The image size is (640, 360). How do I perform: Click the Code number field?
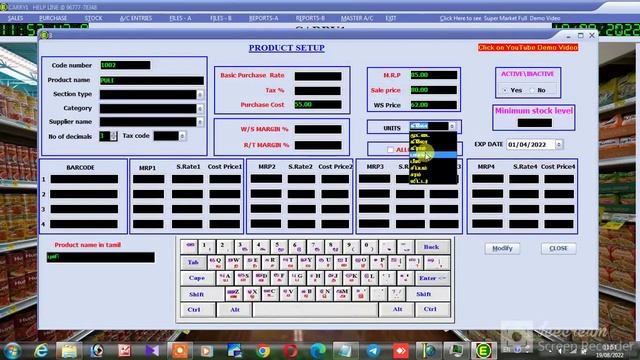[125, 65]
